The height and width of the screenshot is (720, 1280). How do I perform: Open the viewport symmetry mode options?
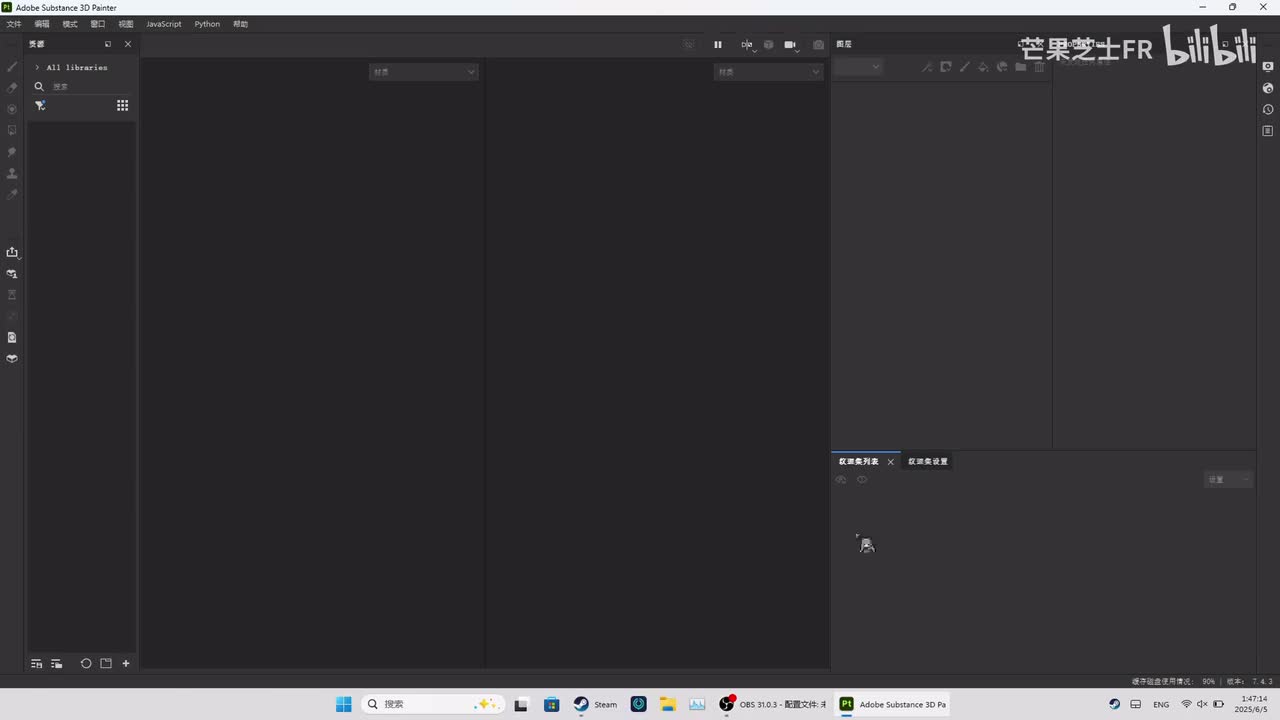pos(747,45)
